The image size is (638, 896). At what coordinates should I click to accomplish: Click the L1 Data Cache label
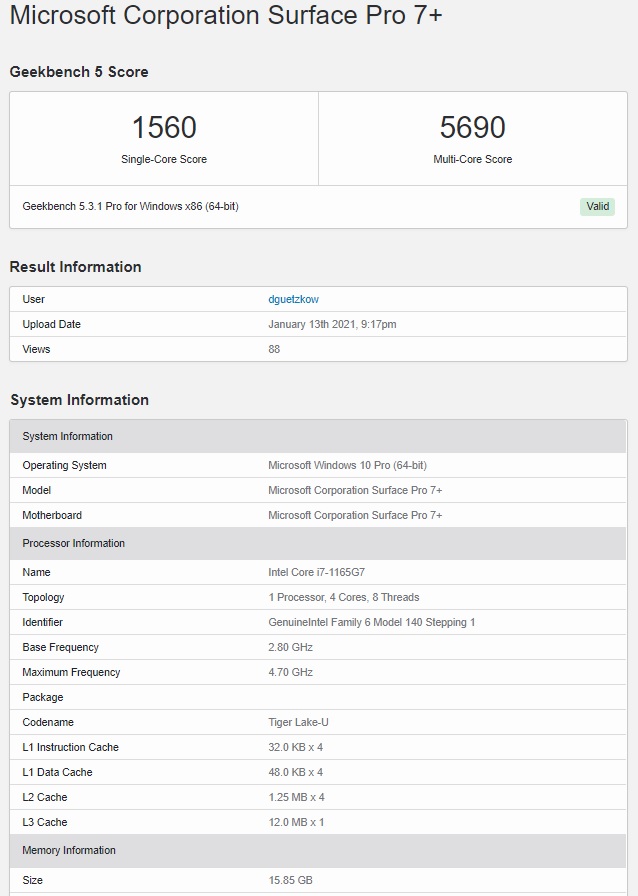pyautogui.click(x=57, y=773)
